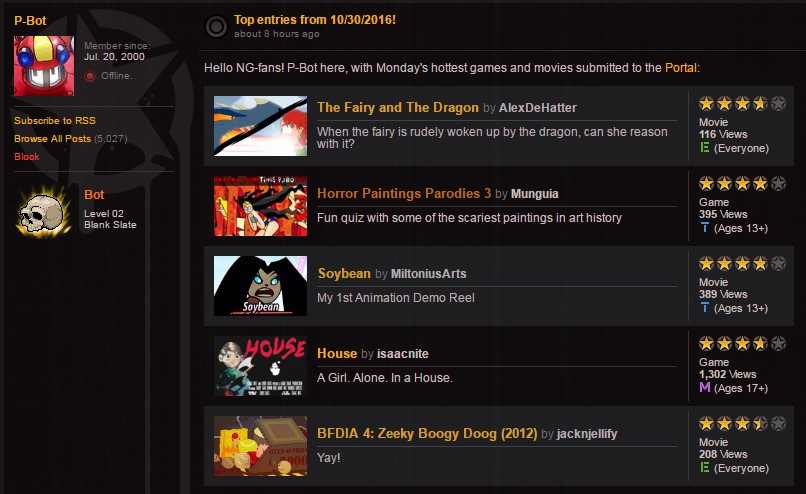Click 'Jul. 20, 2000' member date
The image size is (806, 494).
[x=114, y=57]
